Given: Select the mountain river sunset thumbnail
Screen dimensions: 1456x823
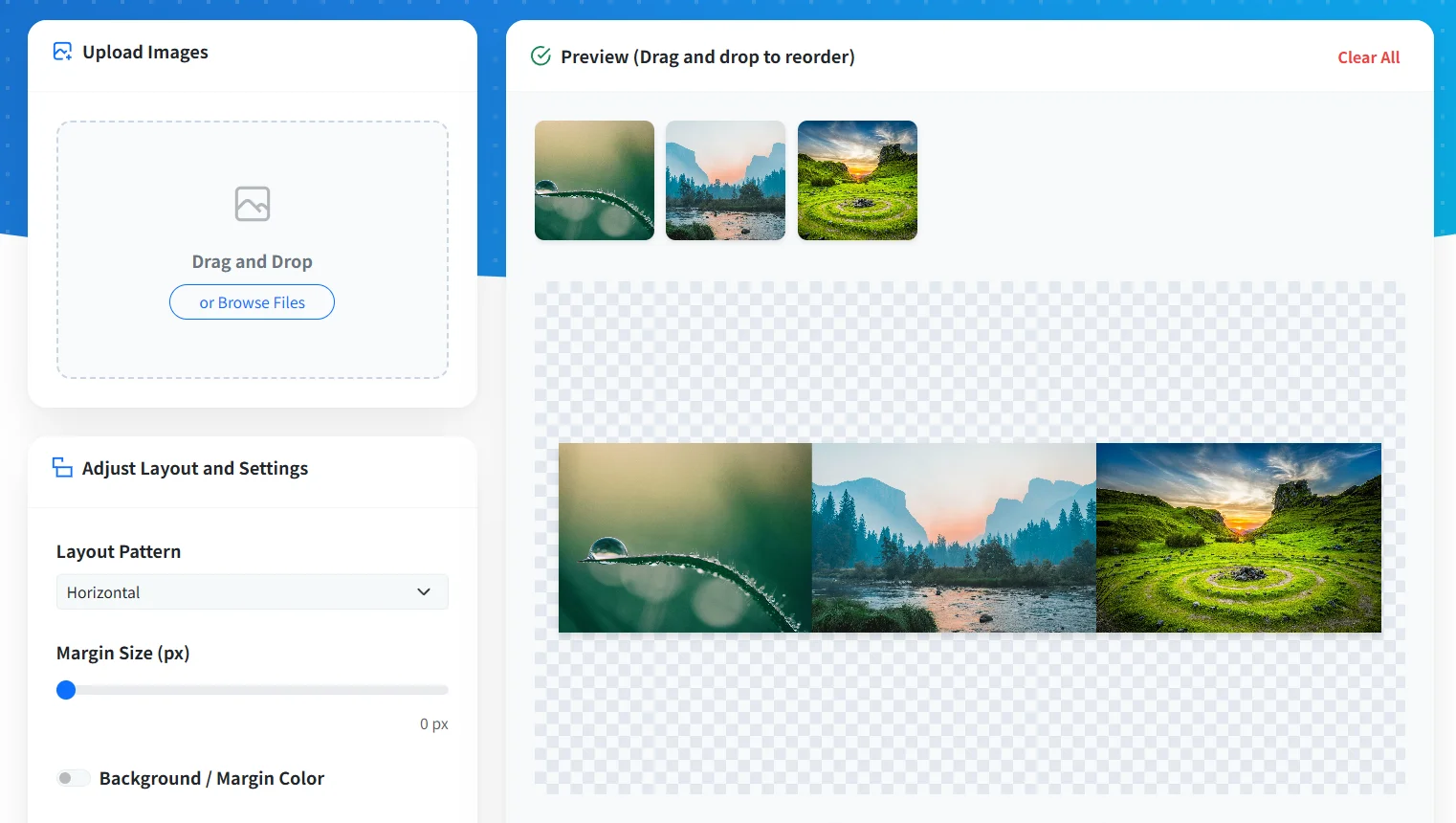Looking at the screenshot, I should (x=725, y=180).
